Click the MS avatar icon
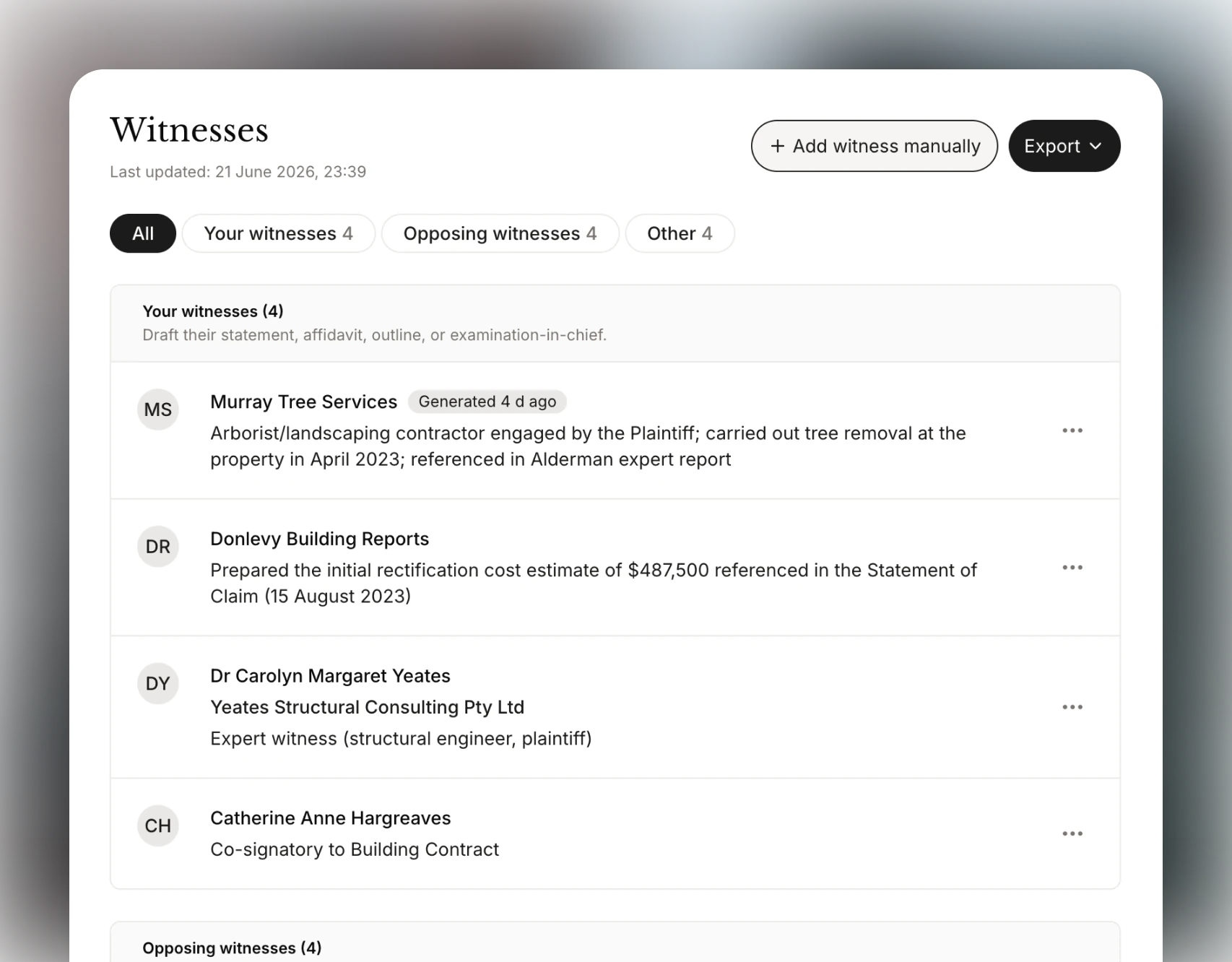This screenshot has height=962, width=1232. (158, 409)
